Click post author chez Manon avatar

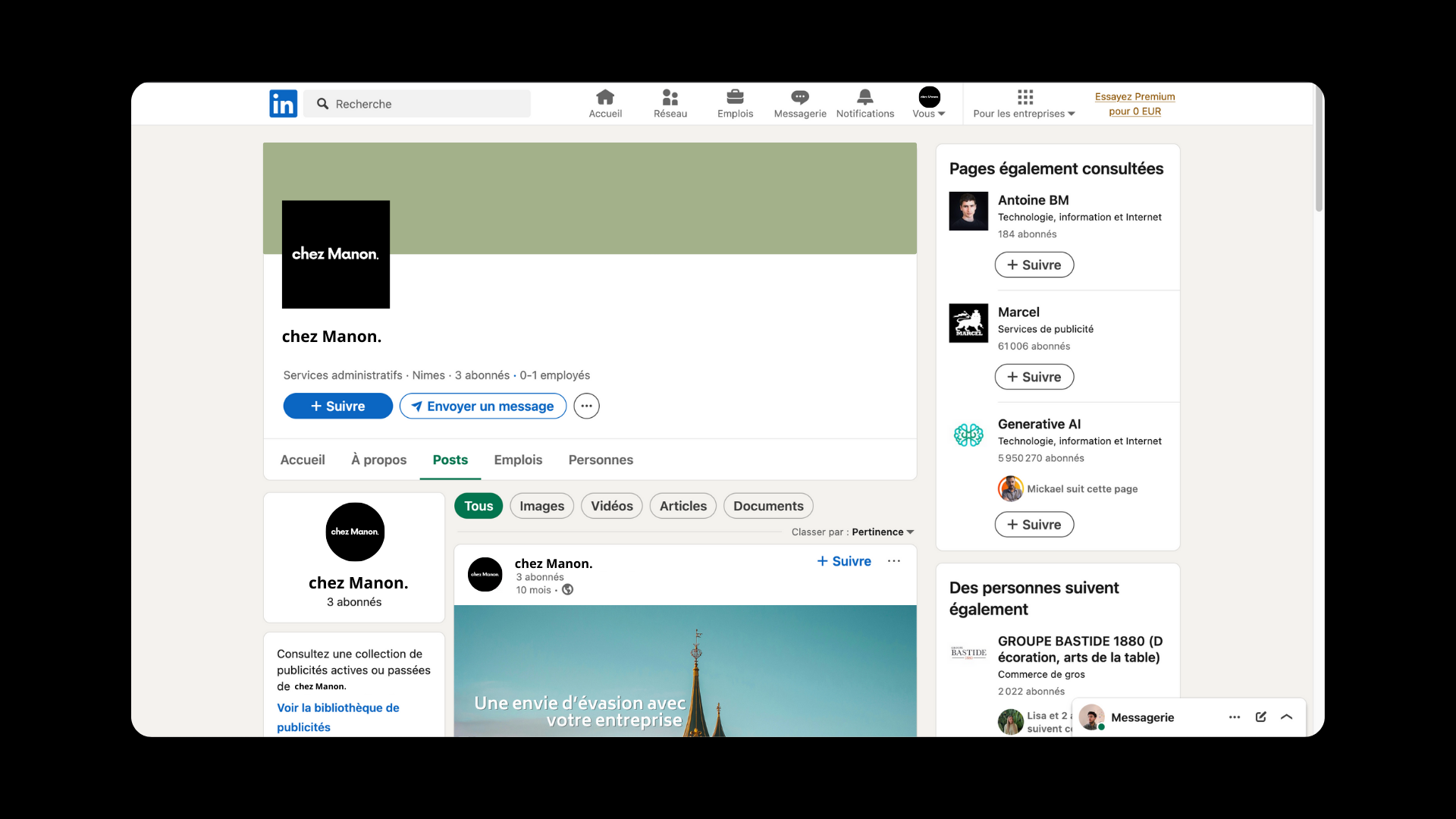click(x=485, y=574)
